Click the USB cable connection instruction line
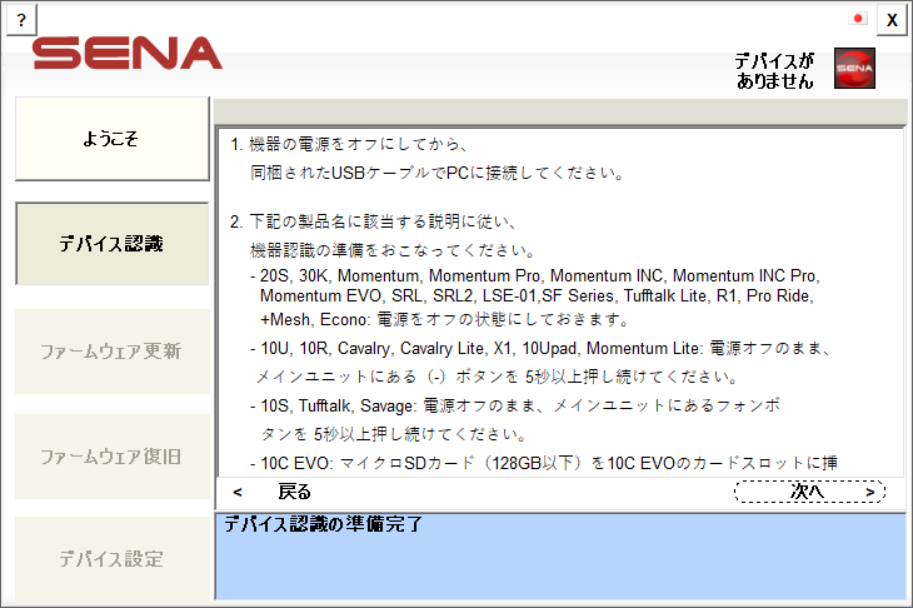The image size is (913, 608). coord(437,173)
